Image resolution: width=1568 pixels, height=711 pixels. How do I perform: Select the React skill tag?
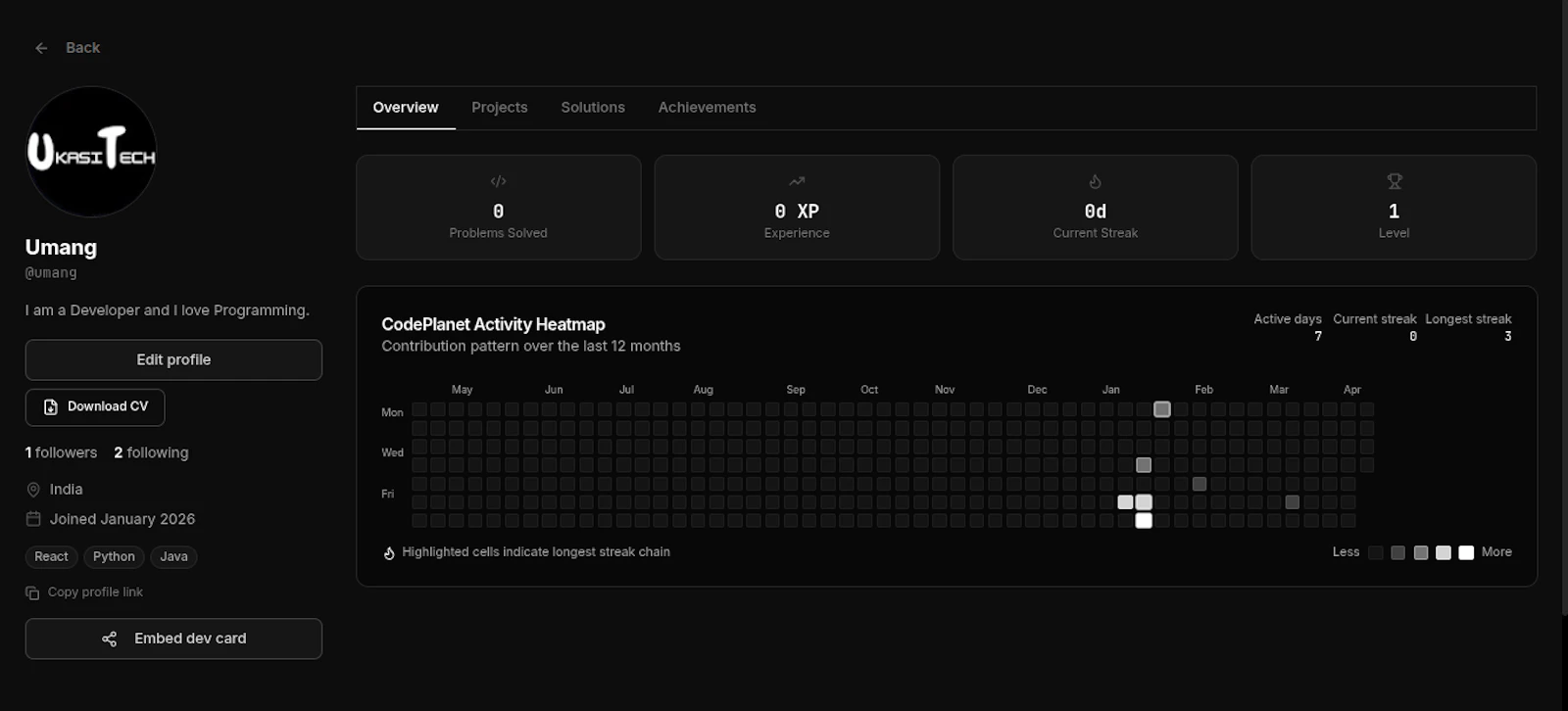click(x=52, y=556)
